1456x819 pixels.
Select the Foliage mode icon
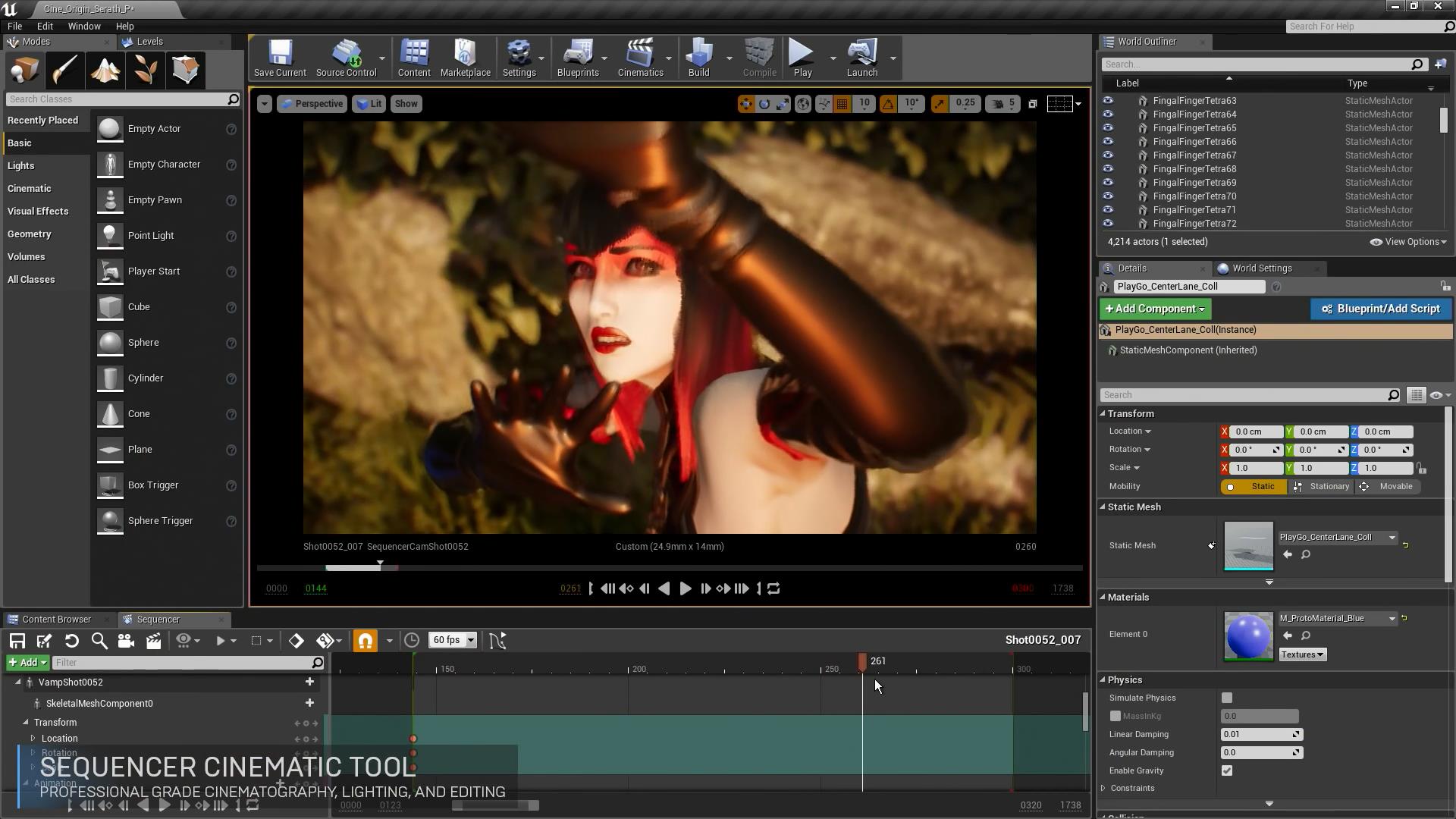pos(145,70)
